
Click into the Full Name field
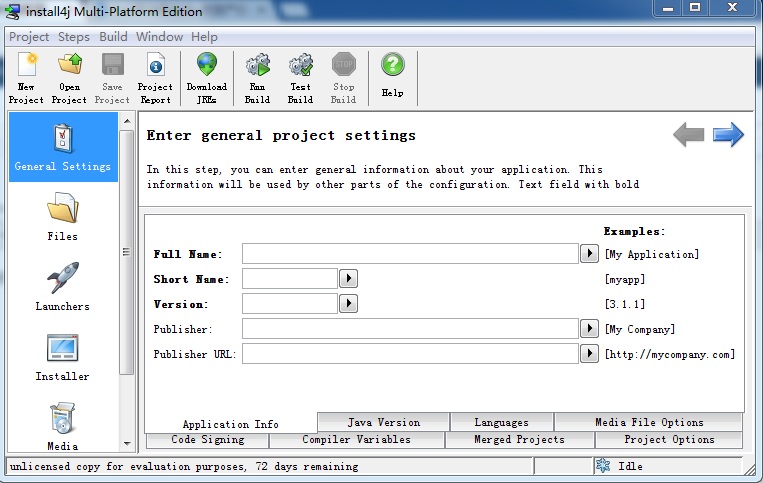[410, 253]
